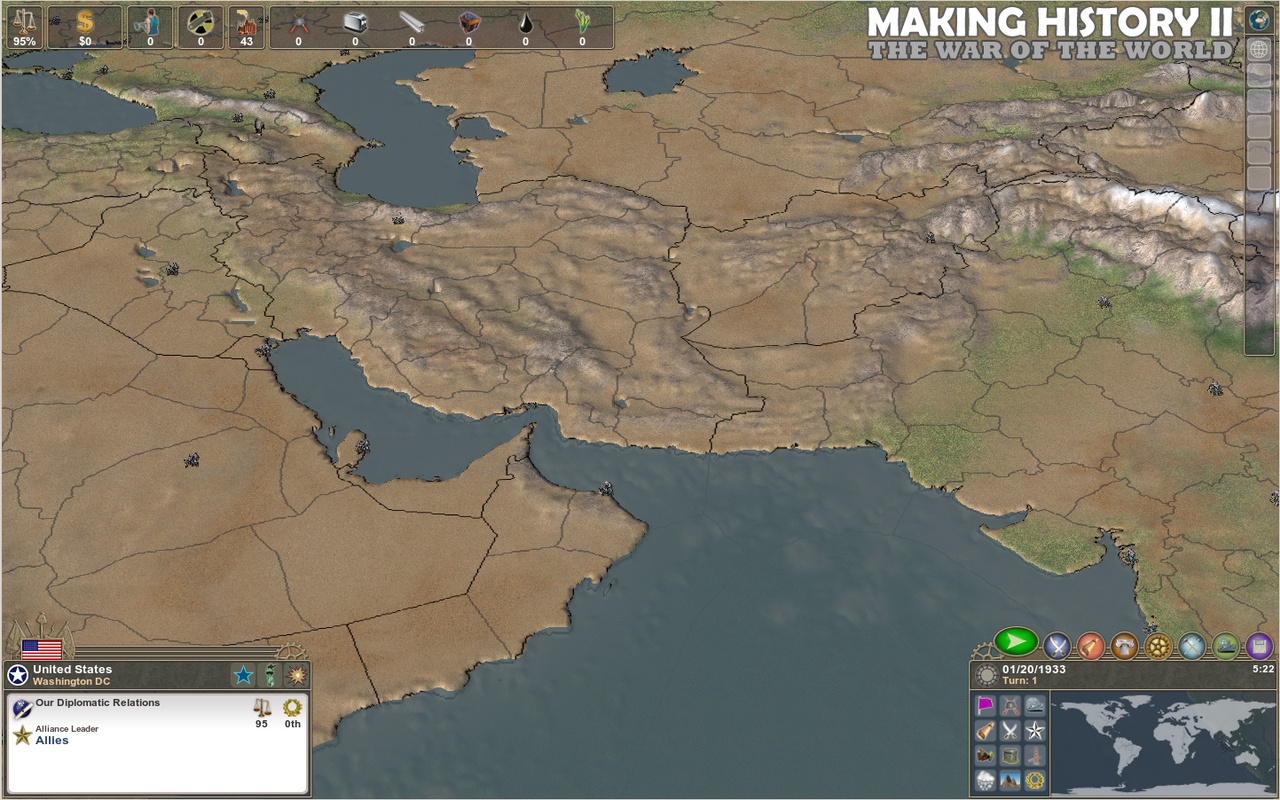
Task: Open the grid map-mode selector below the globe
Action: pyautogui.click(x=1258, y=48)
